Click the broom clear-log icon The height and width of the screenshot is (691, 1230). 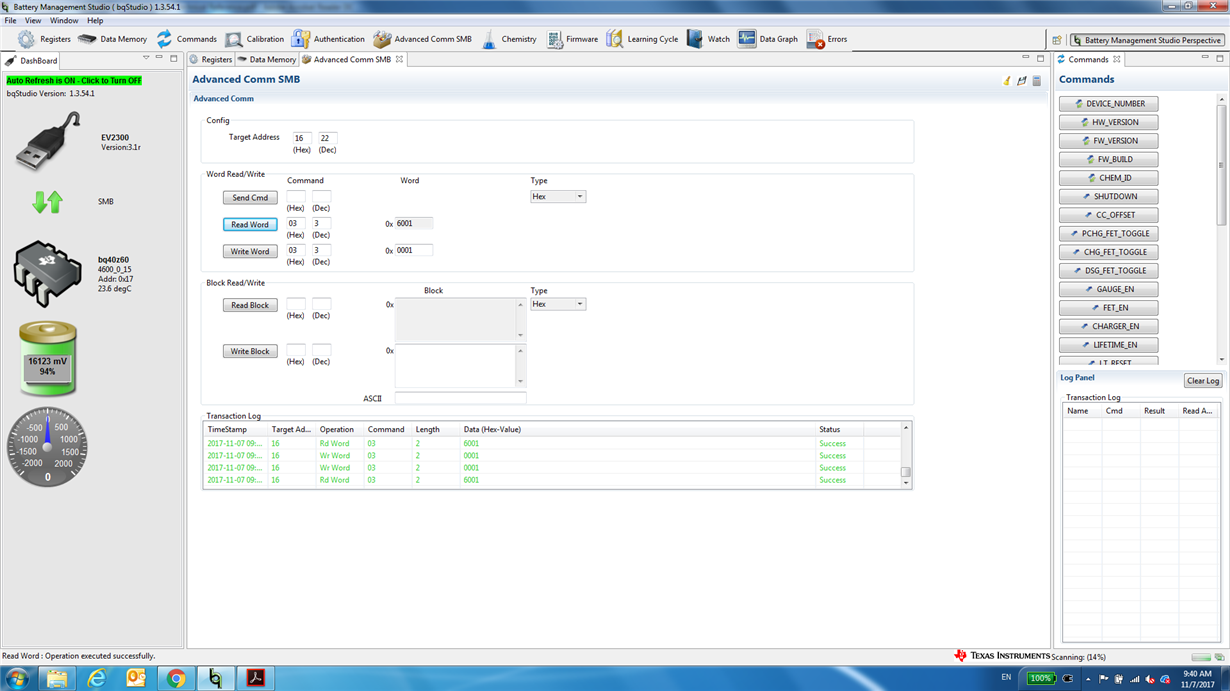coord(1007,81)
